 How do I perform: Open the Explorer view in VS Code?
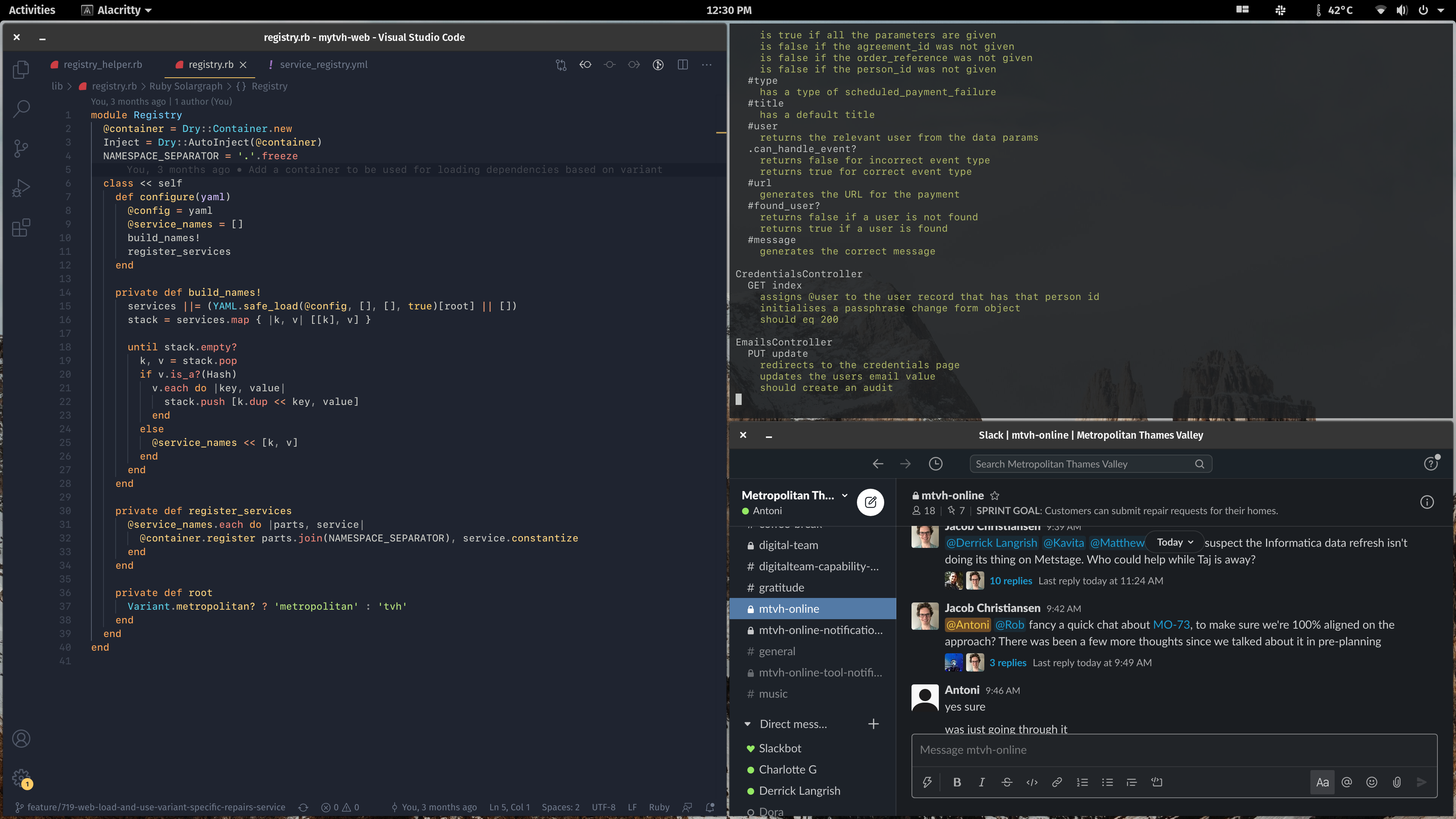21,69
